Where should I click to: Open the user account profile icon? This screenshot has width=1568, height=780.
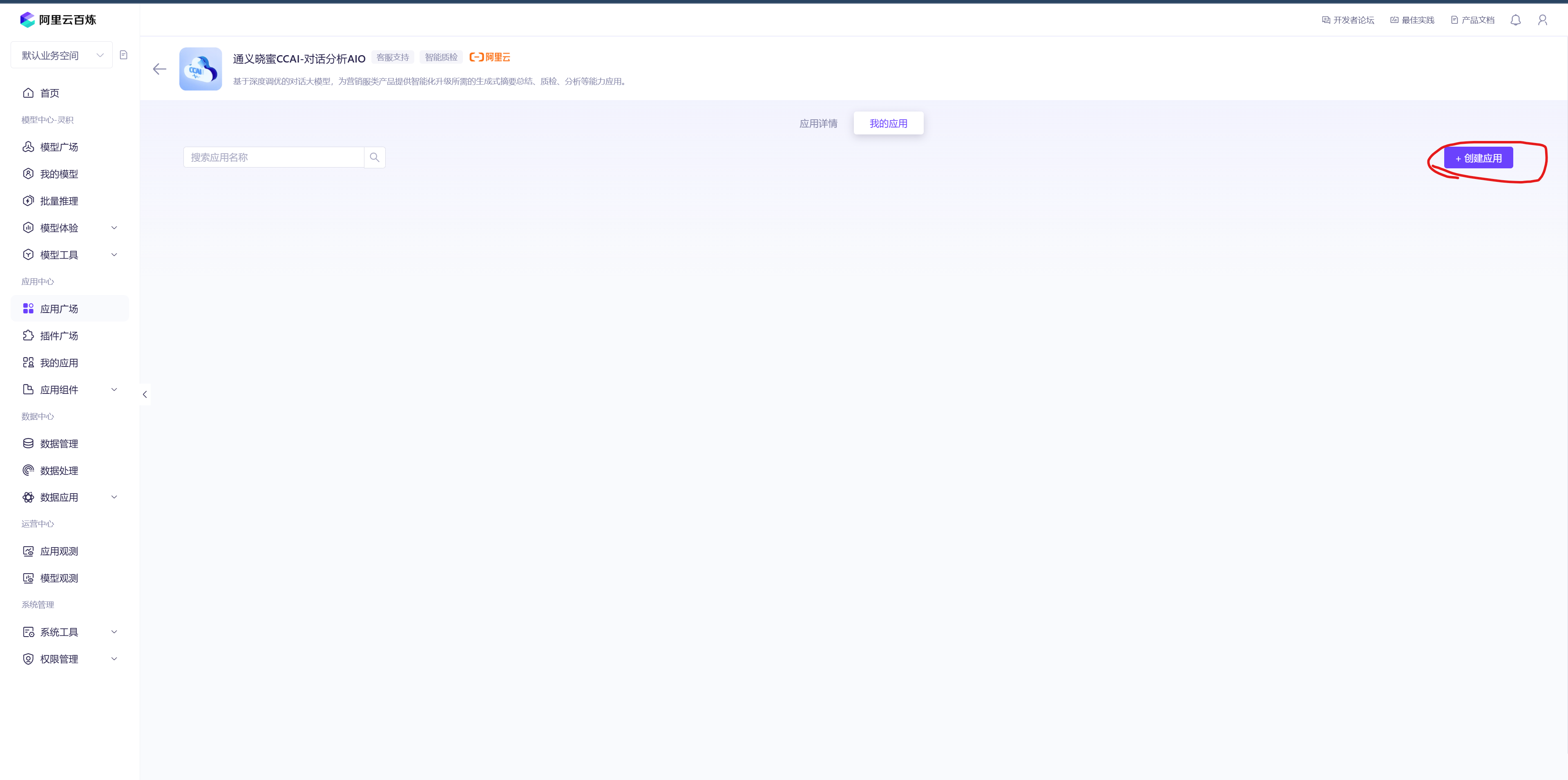(1542, 20)
